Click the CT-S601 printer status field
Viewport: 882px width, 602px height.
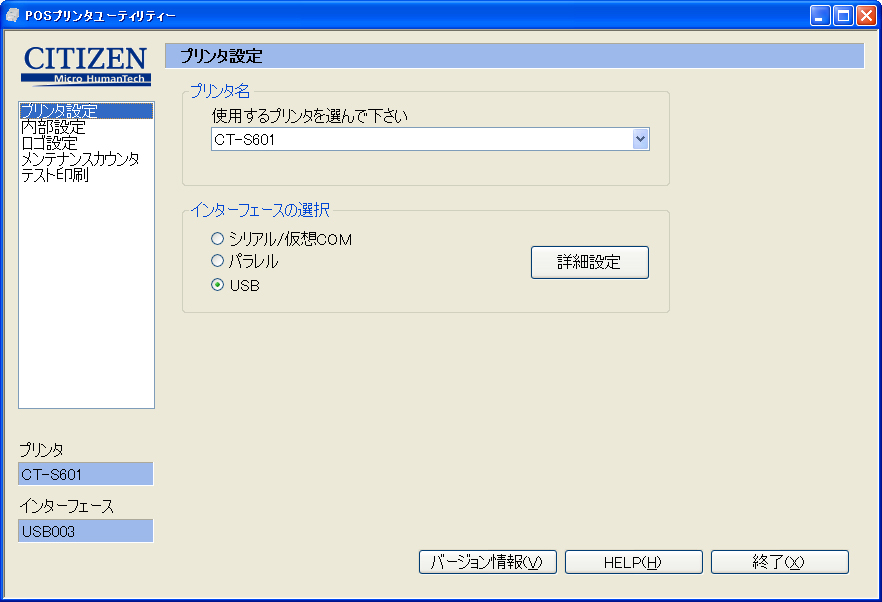pyautogui.click(x=86, y=474)
